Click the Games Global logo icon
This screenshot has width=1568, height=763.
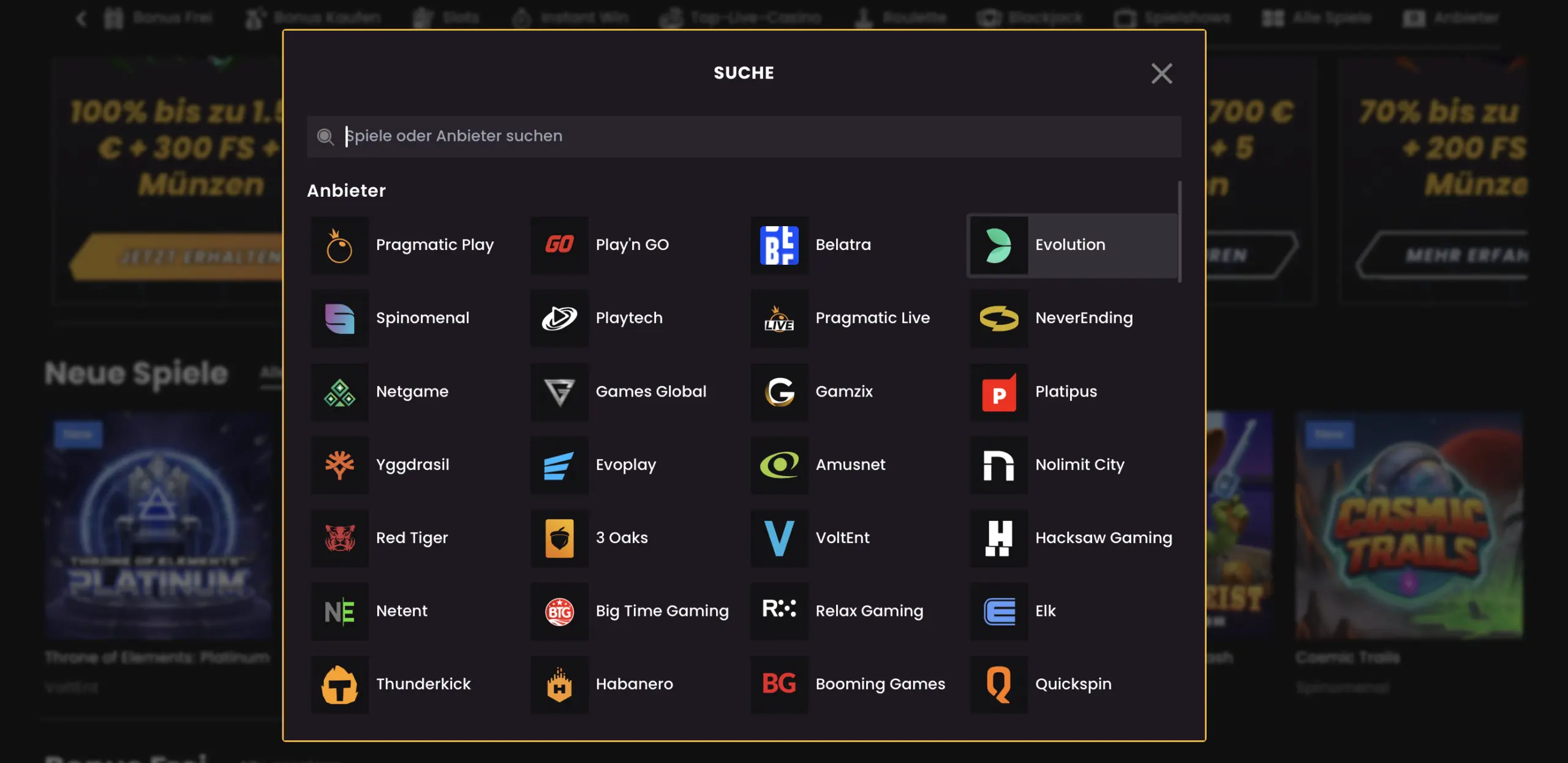point(559,392)
